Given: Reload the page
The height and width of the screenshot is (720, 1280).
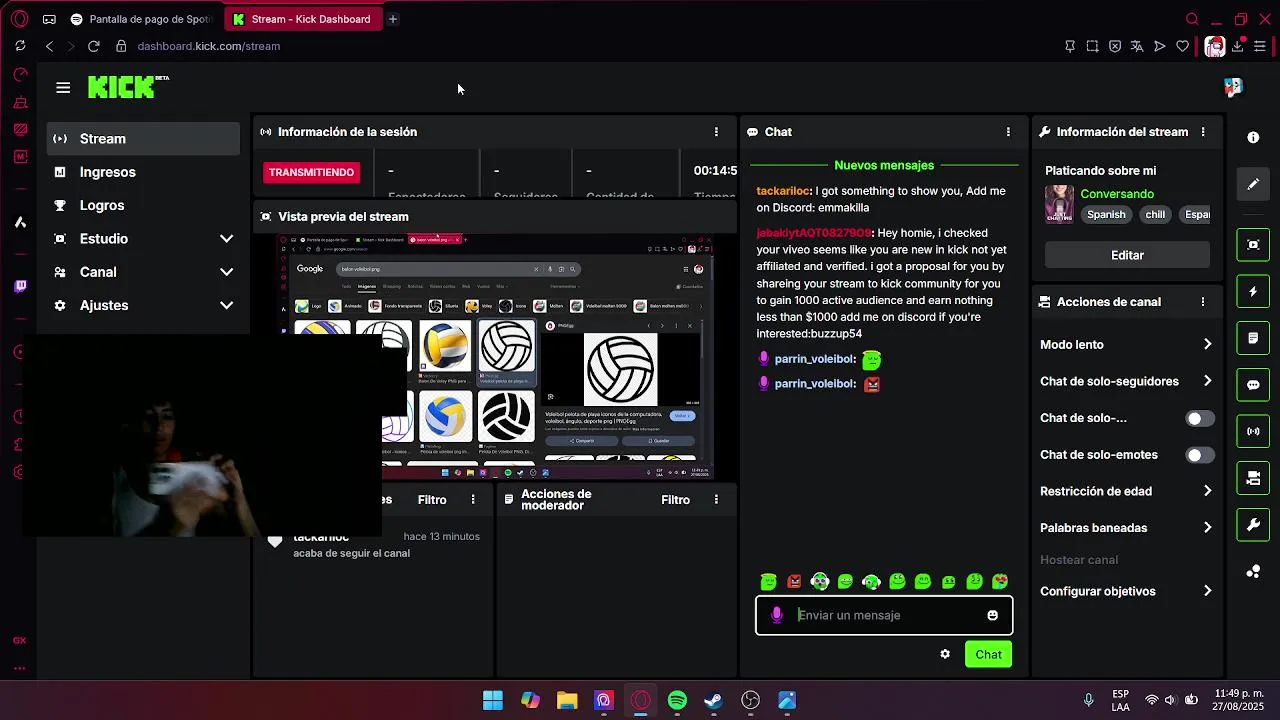Looking at the screenshot, I should (93, 46).
